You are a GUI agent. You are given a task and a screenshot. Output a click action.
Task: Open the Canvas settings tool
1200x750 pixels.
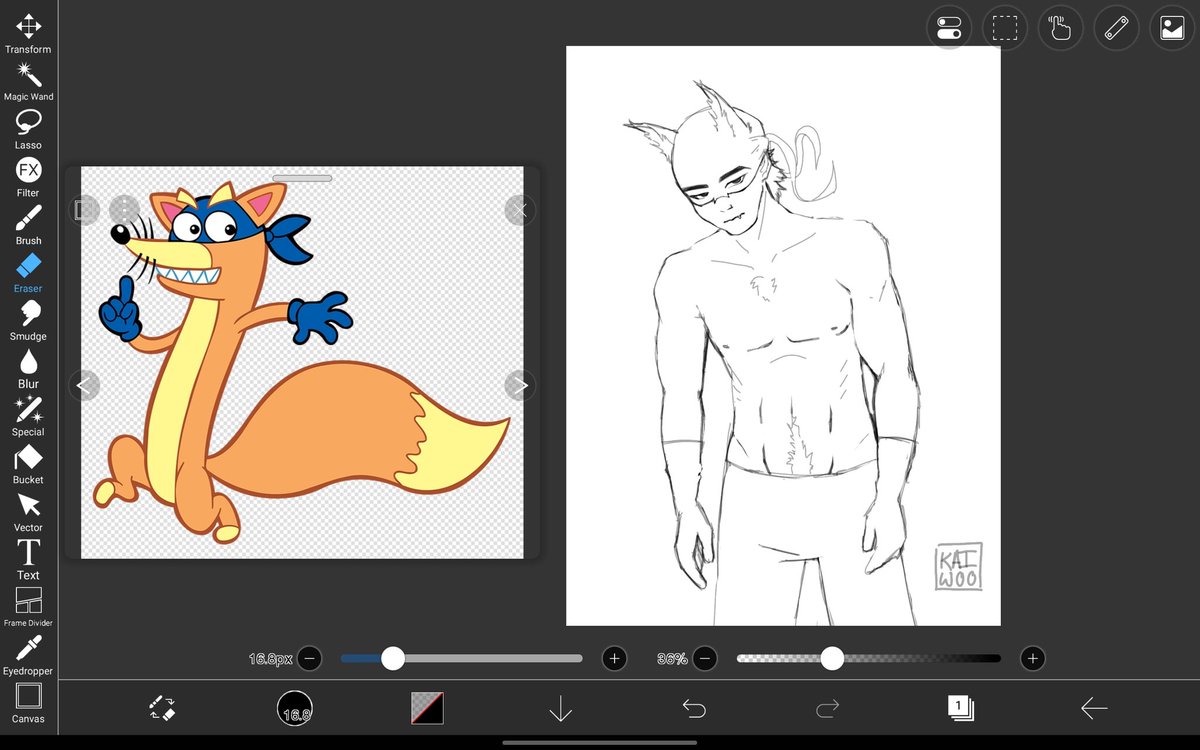tap(28, 703)
